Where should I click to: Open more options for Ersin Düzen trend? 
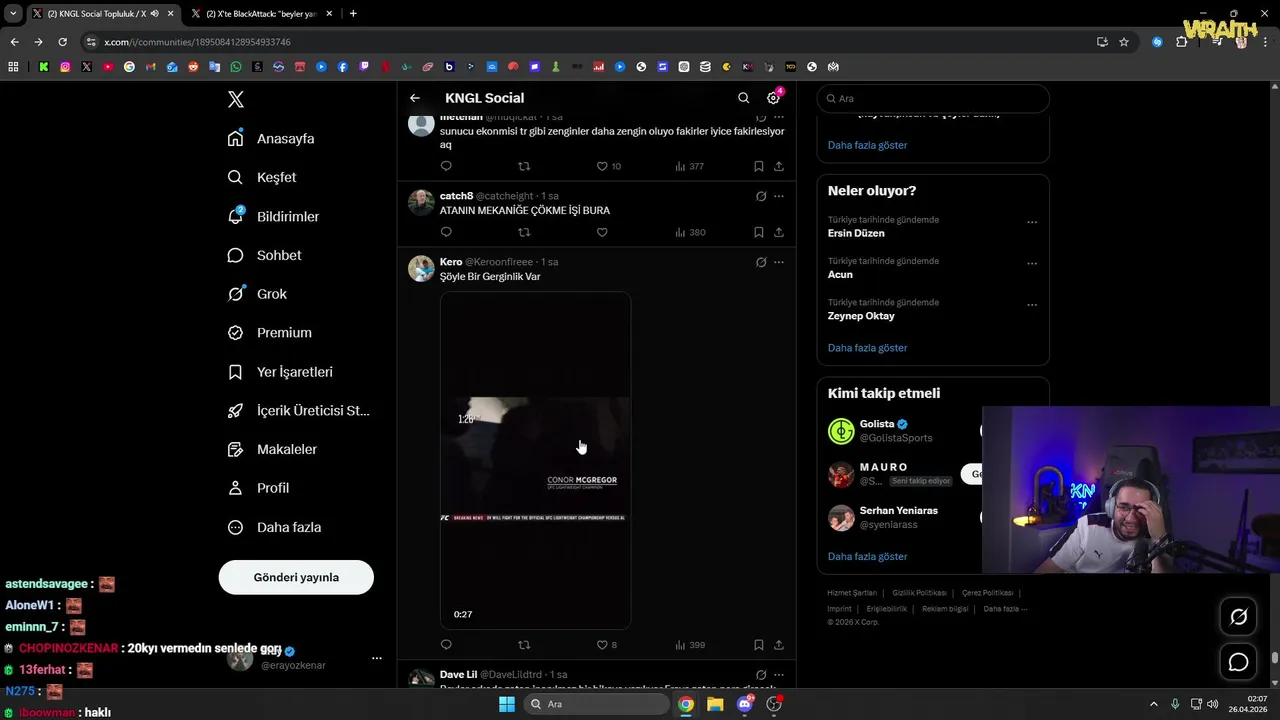tap(1032, 222)
